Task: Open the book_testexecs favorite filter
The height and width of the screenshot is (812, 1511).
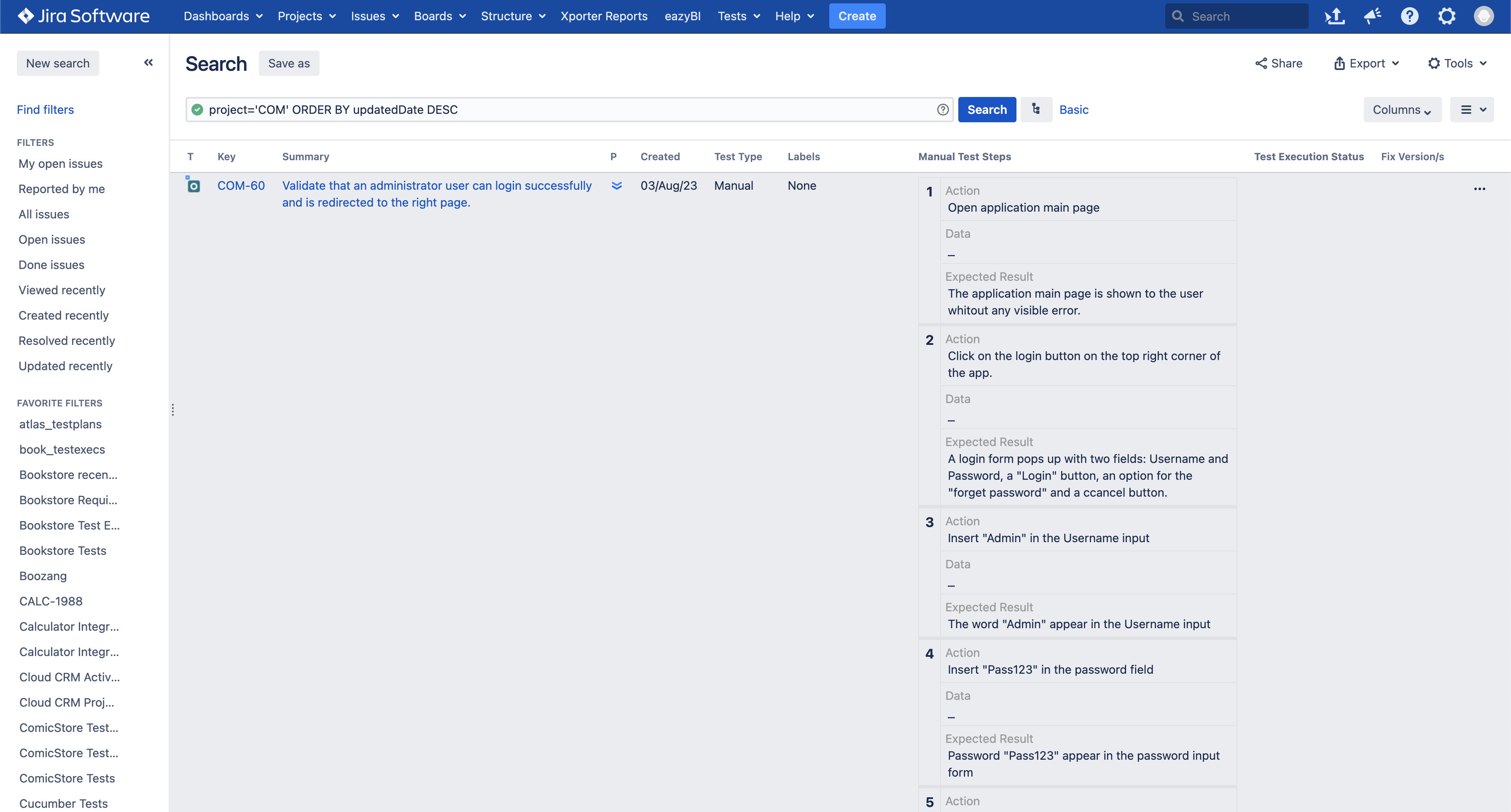Action: [62, 449]
